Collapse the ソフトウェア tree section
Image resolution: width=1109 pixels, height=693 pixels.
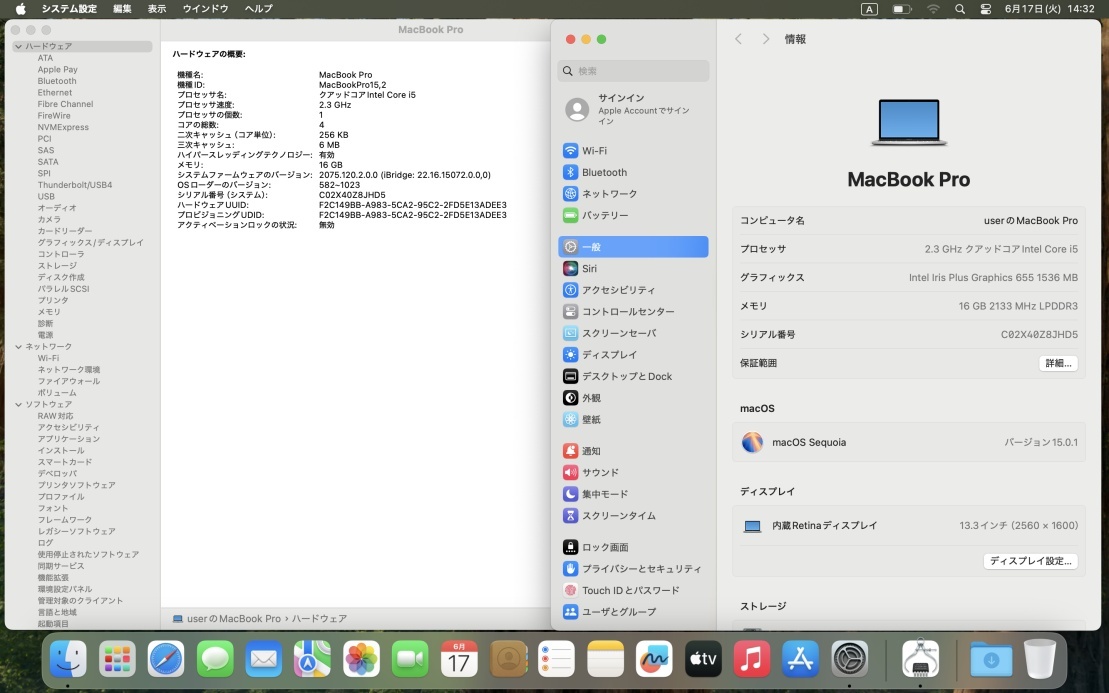click(x=18, y=404)
